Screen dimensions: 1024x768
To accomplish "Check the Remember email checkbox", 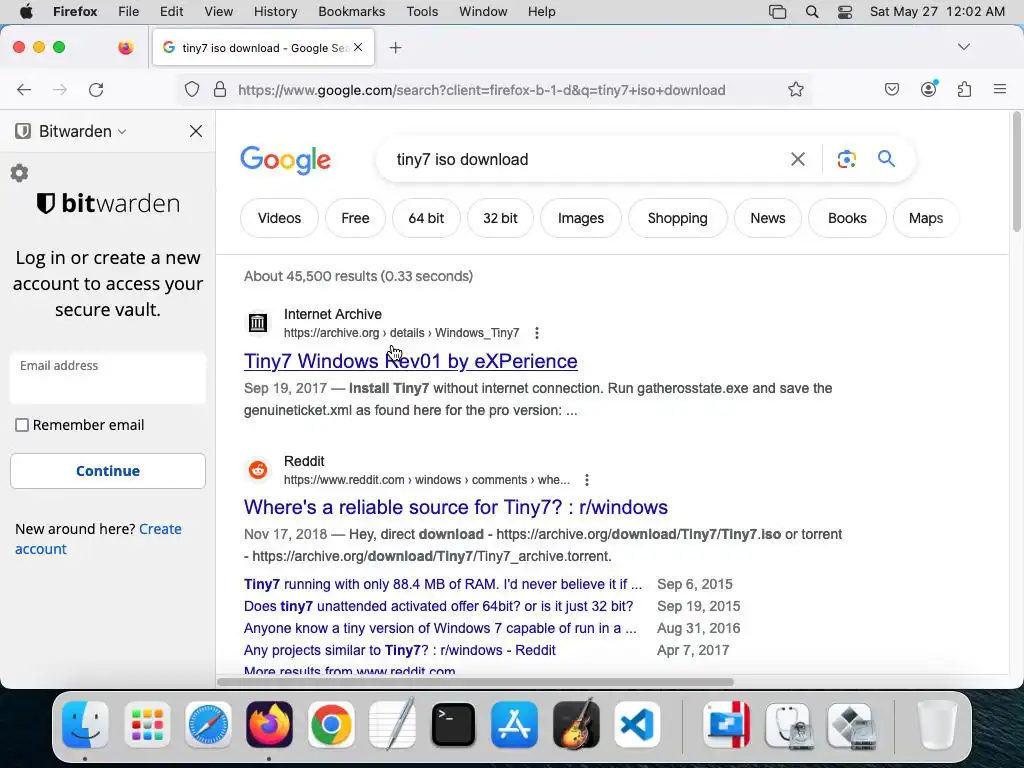I will (22, 425).
